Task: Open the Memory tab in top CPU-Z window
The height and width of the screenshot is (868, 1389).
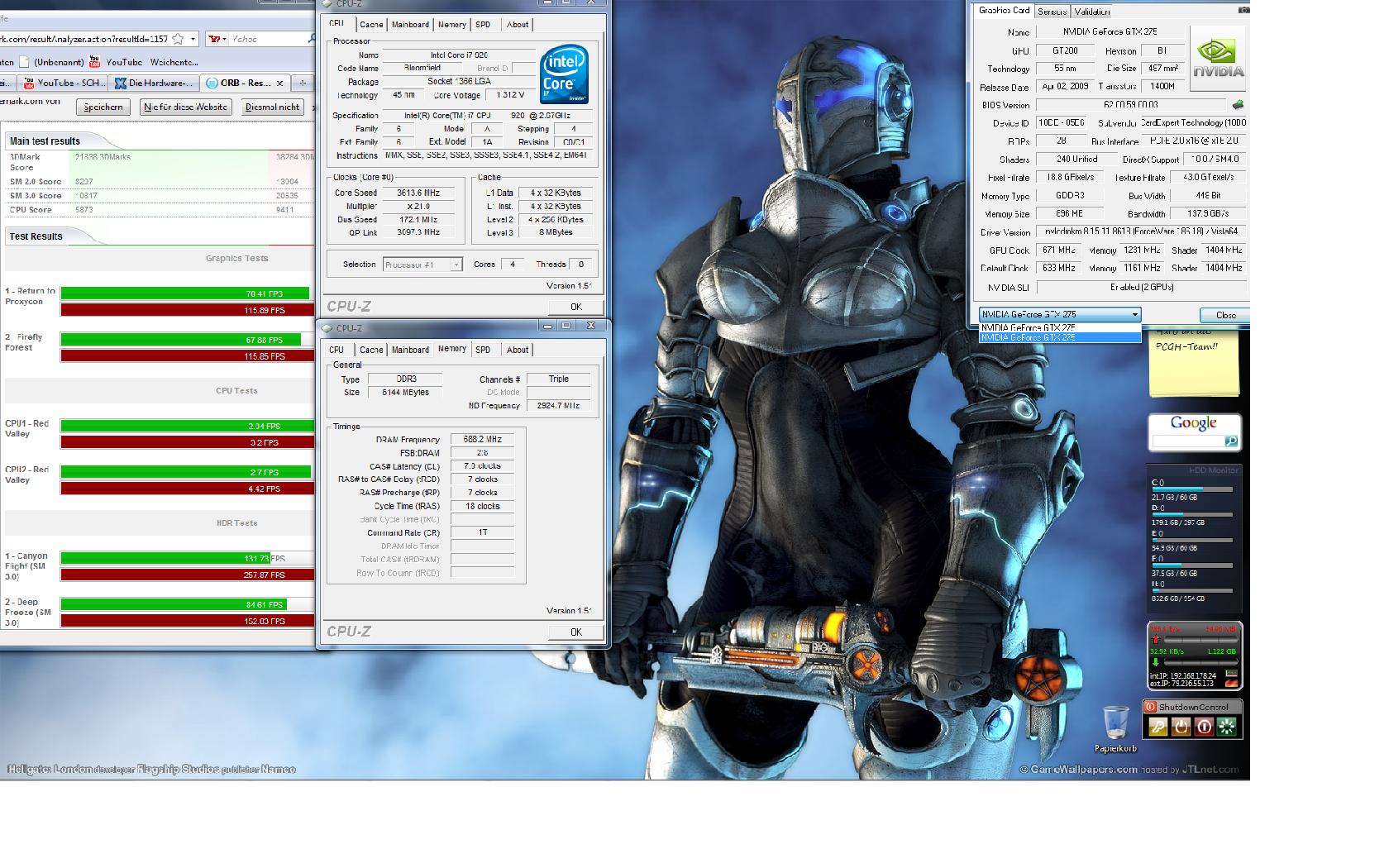Action: 451,25
